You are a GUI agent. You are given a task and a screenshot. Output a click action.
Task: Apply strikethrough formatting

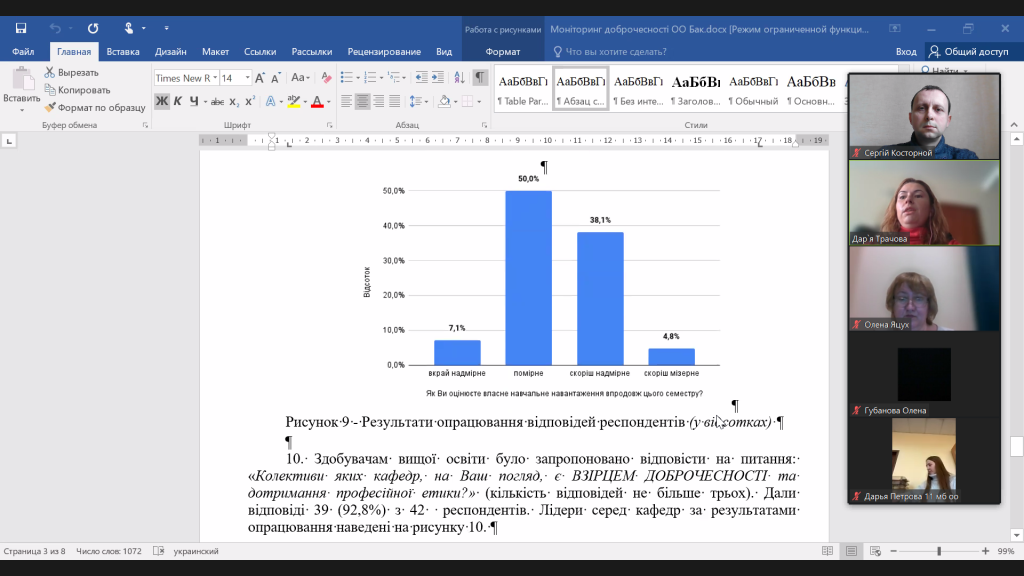point(217,101)
